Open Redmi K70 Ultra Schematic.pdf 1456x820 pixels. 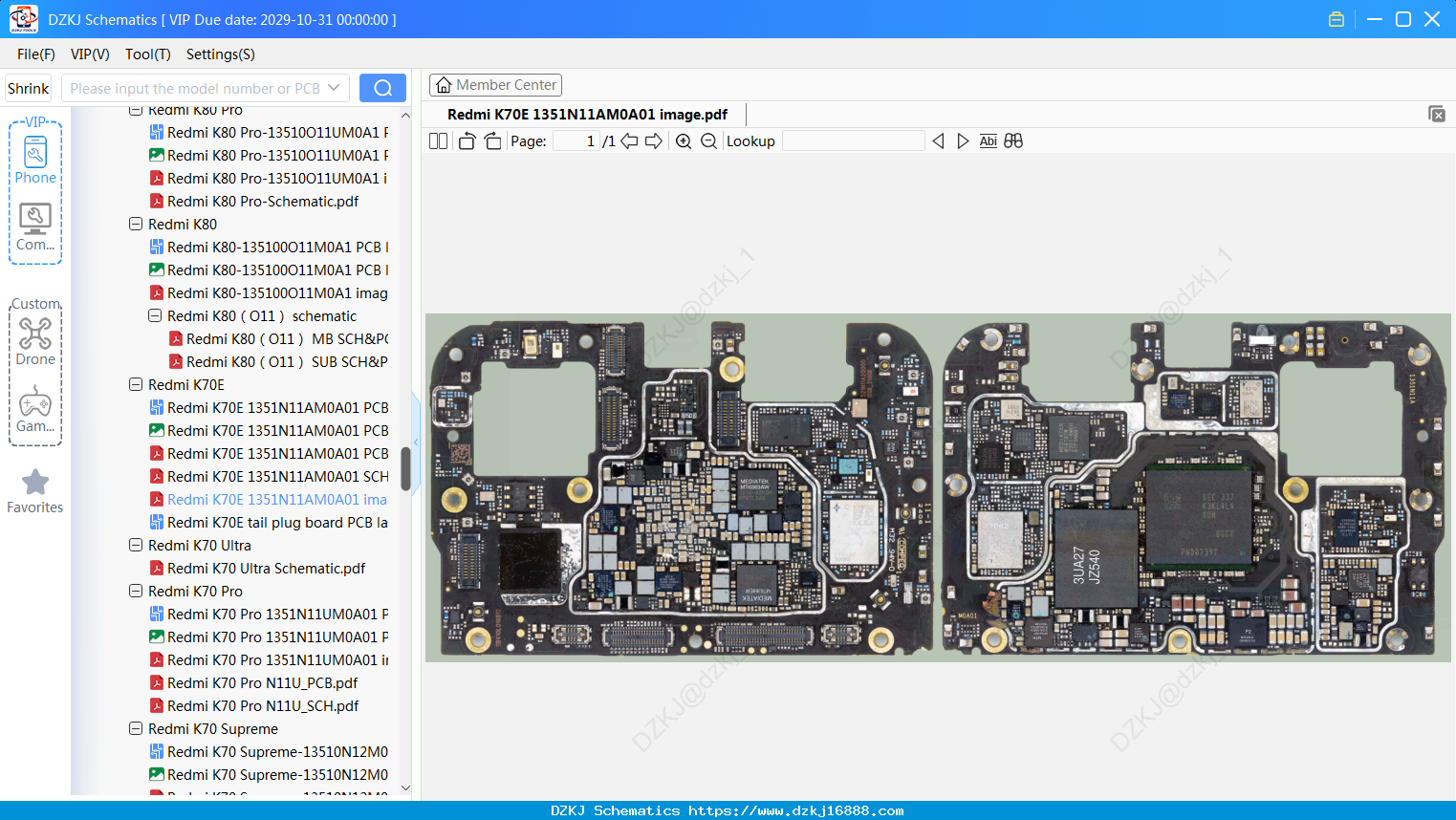[x=257, y=569]
